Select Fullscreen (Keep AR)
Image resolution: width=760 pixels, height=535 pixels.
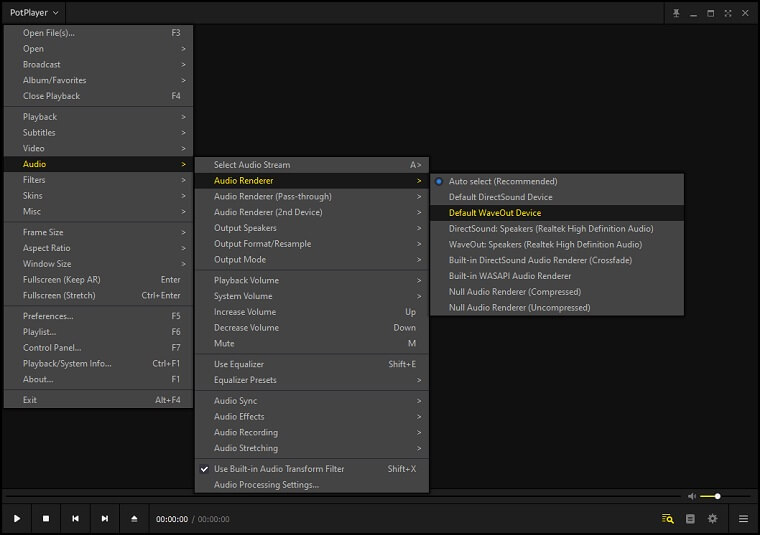coord(98,280)
